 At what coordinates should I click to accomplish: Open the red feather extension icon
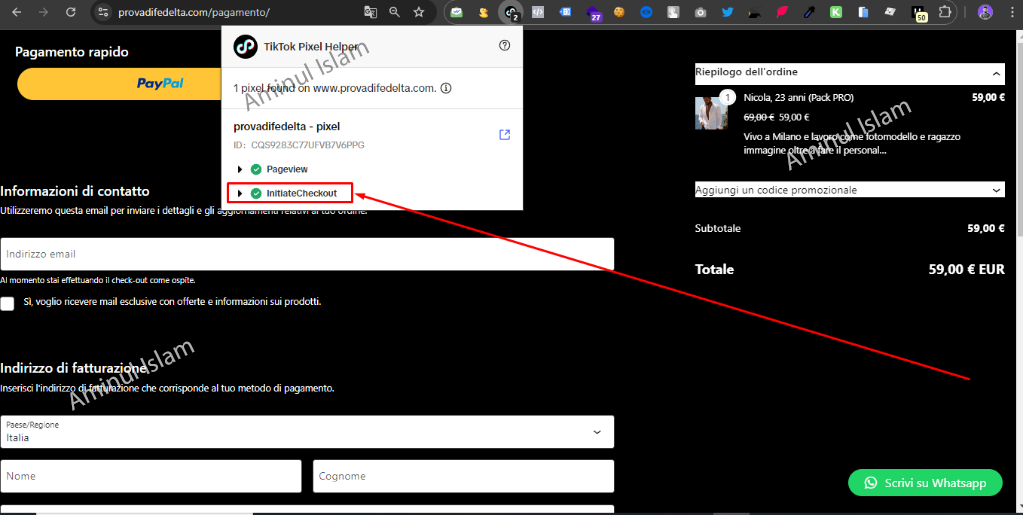click(782, 12)
